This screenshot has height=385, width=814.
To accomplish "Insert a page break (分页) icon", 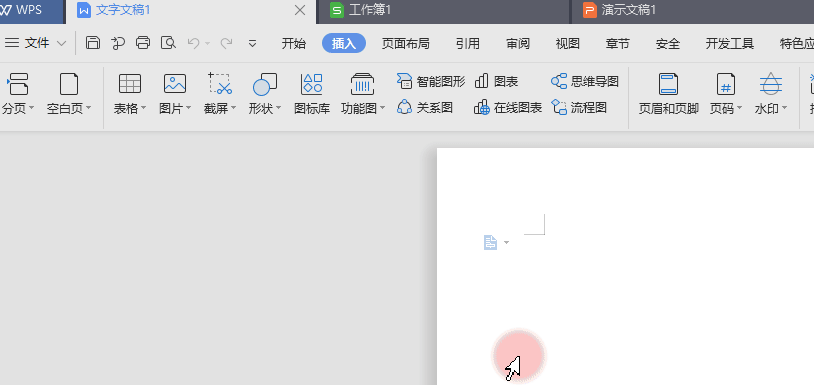I will [x=17, y=84].
